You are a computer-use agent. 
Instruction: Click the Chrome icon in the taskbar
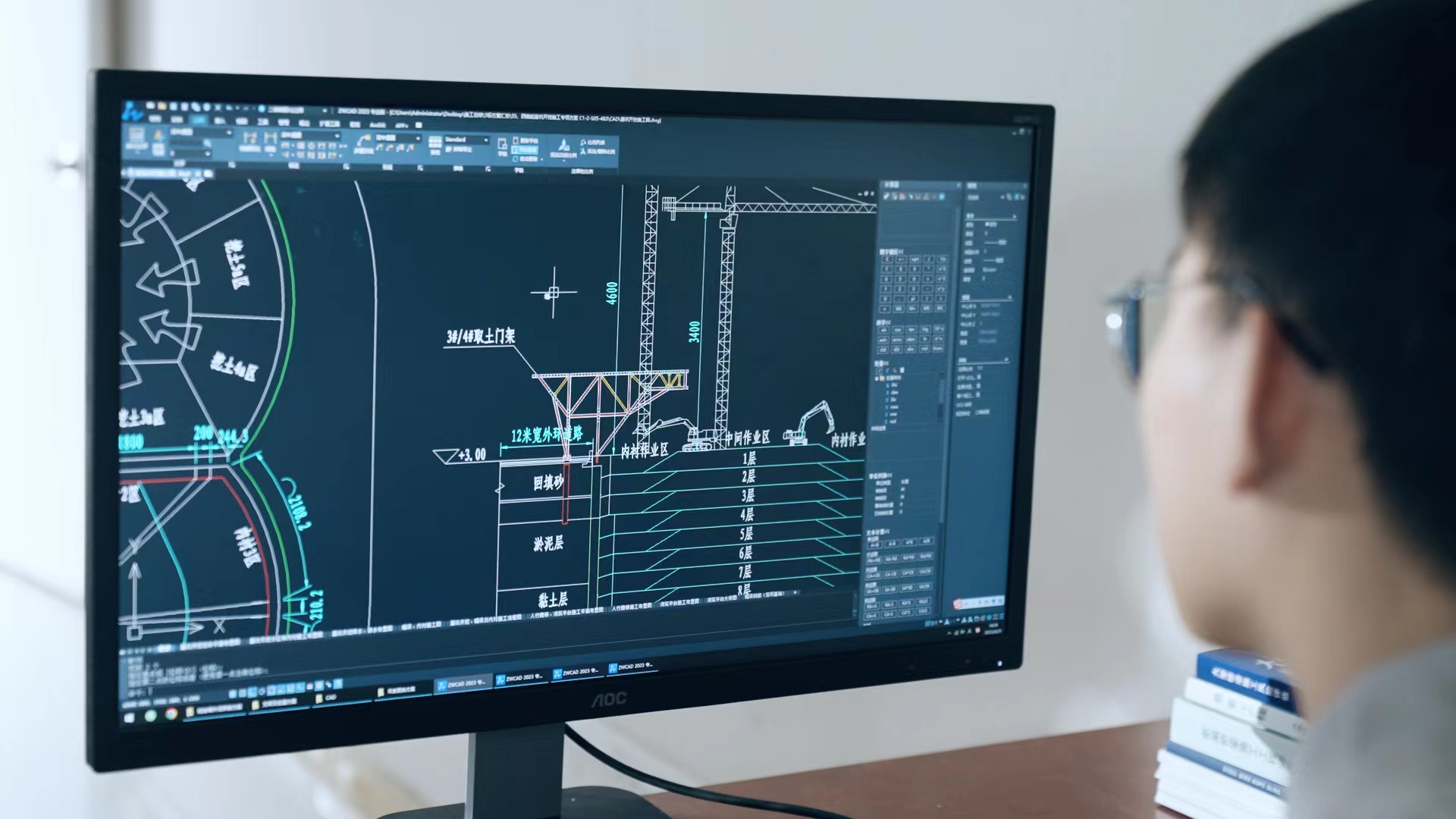pos(171,714)
